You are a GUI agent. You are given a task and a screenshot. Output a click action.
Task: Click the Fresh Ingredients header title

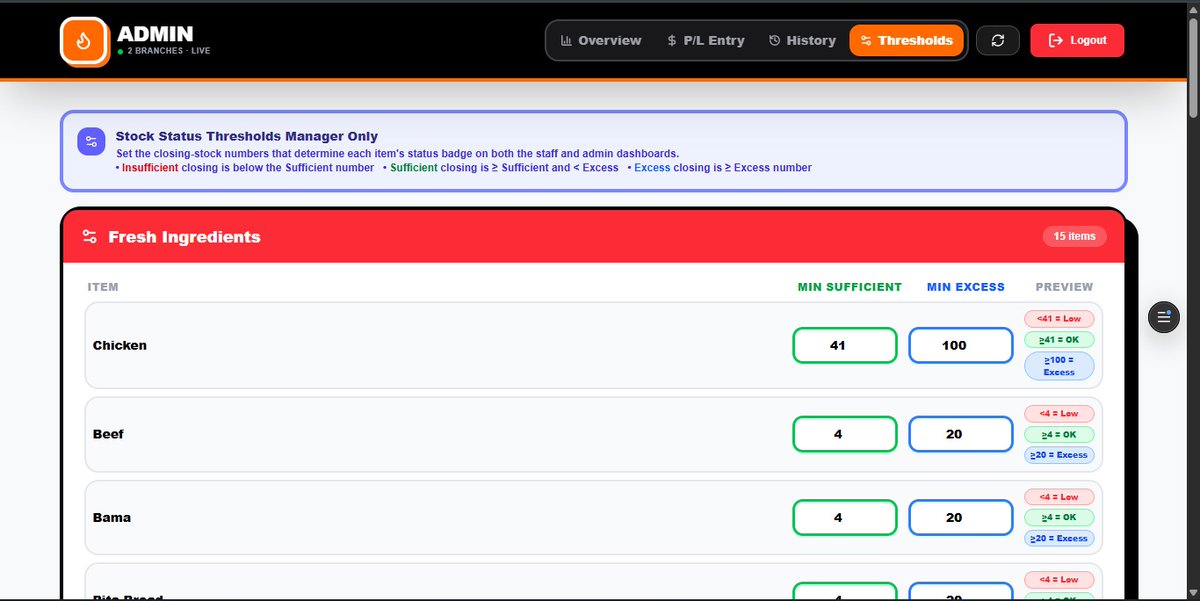point(184,237)
